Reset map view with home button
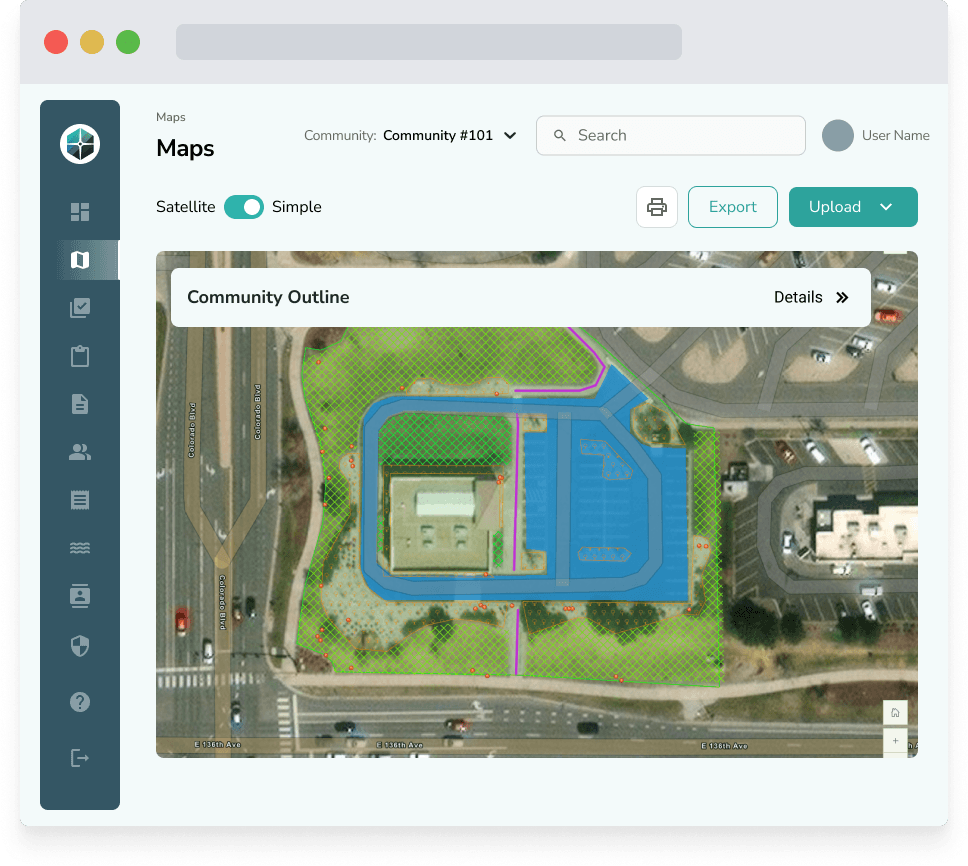968x866 pixels. click(895, 713)
